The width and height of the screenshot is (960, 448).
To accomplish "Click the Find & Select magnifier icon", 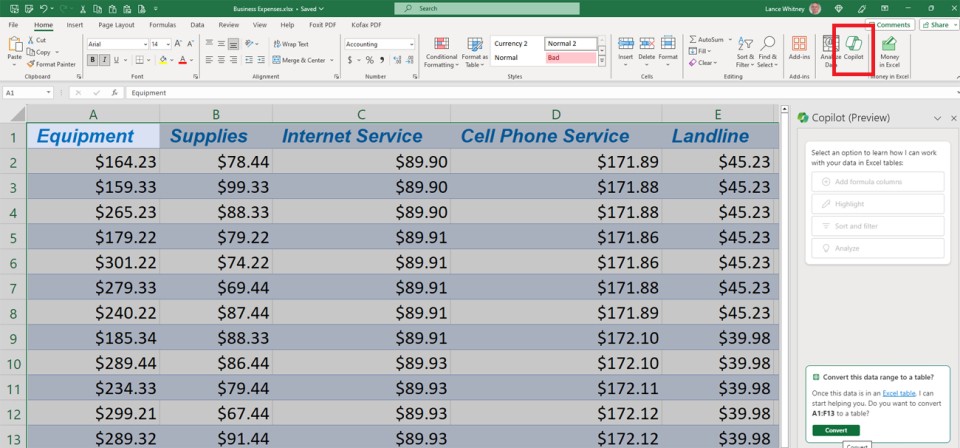I will pyautogui.click(x=768, y=48).
